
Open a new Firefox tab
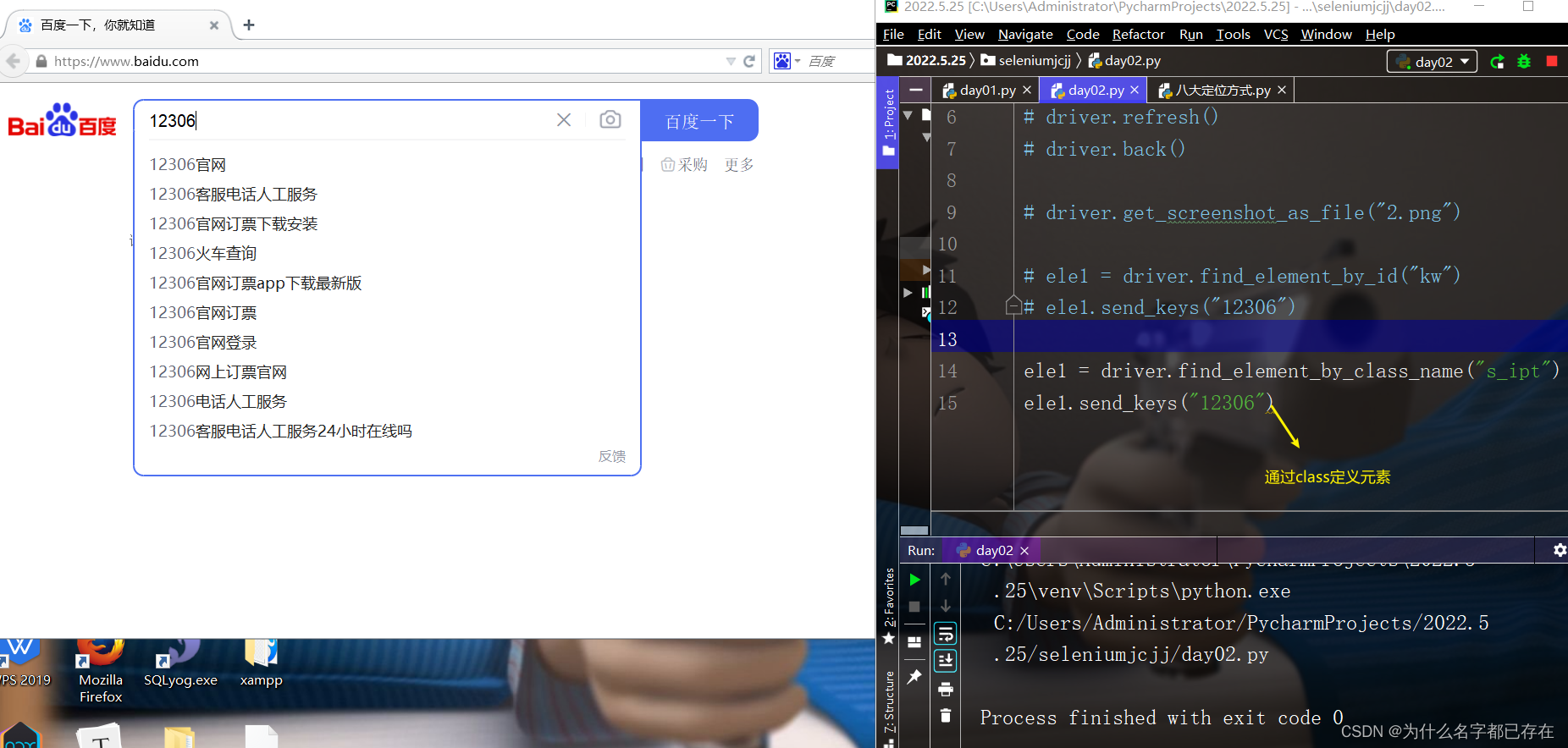(249, 25)
